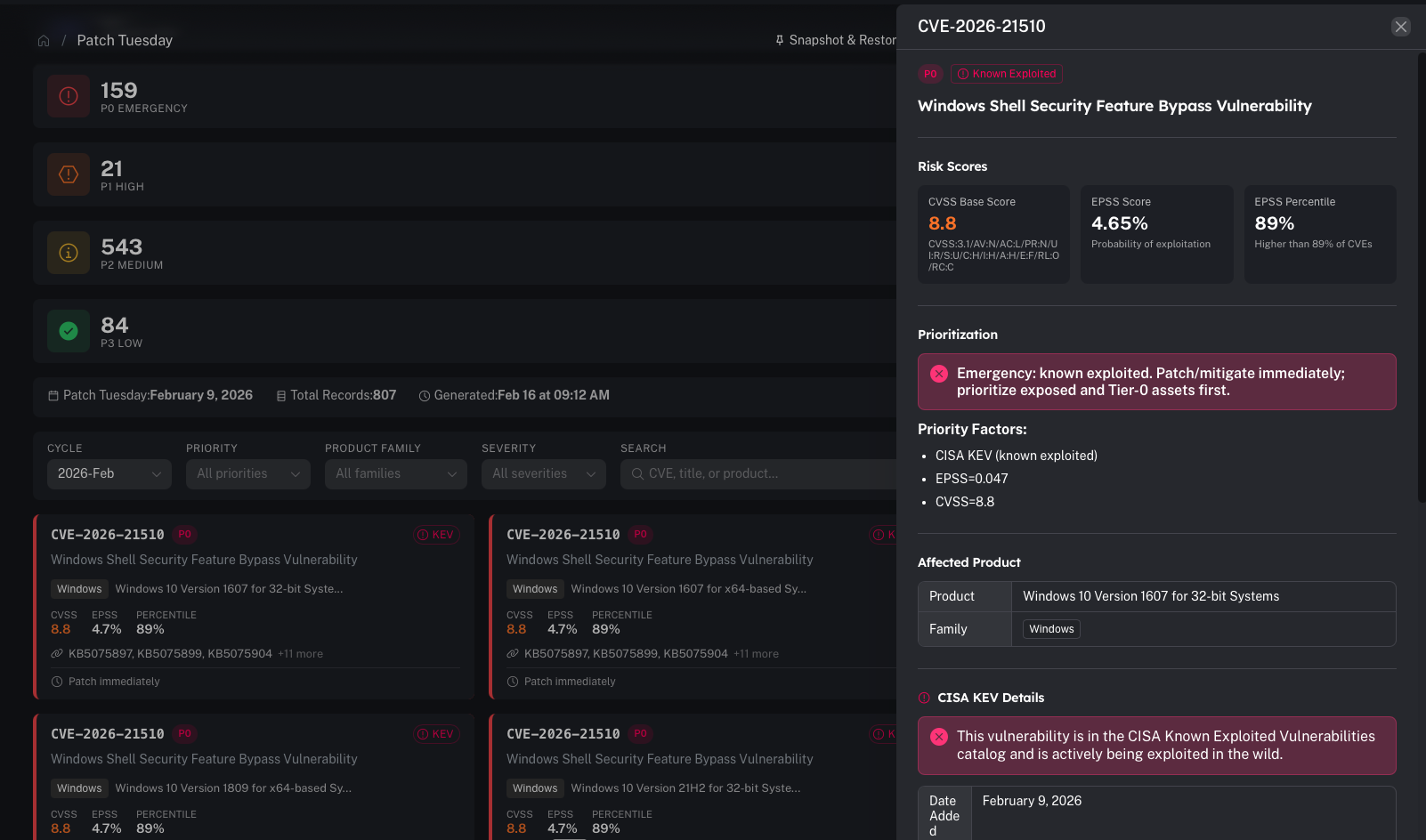This screenshot has width=1426, height=840.
Task: Click the P2 Medium info icon
Action: coord(68,252)
